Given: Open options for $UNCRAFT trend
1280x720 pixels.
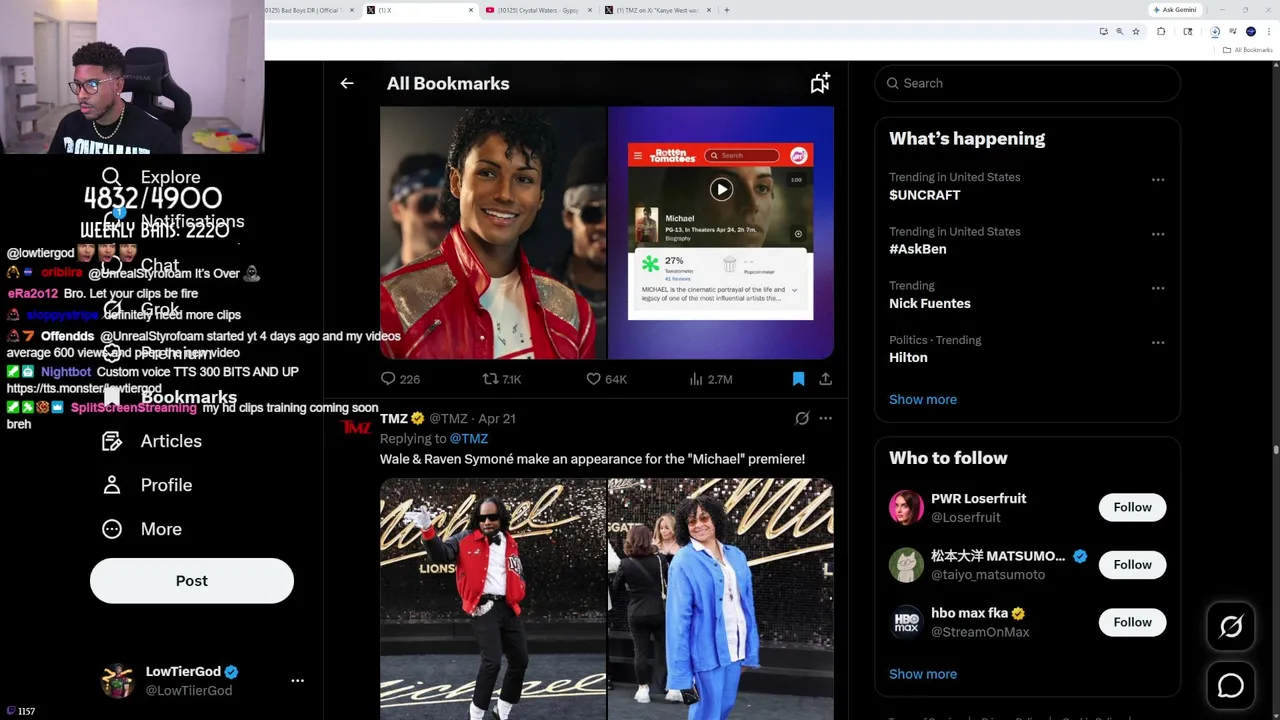Looking at the screenshot, I should click(x=1158, y=180).
